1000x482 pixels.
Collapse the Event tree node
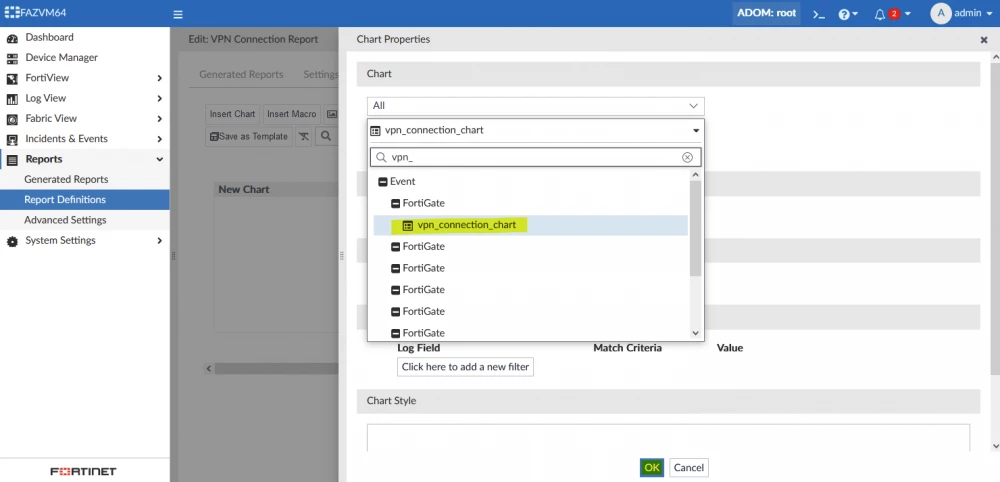pos(383,182)
